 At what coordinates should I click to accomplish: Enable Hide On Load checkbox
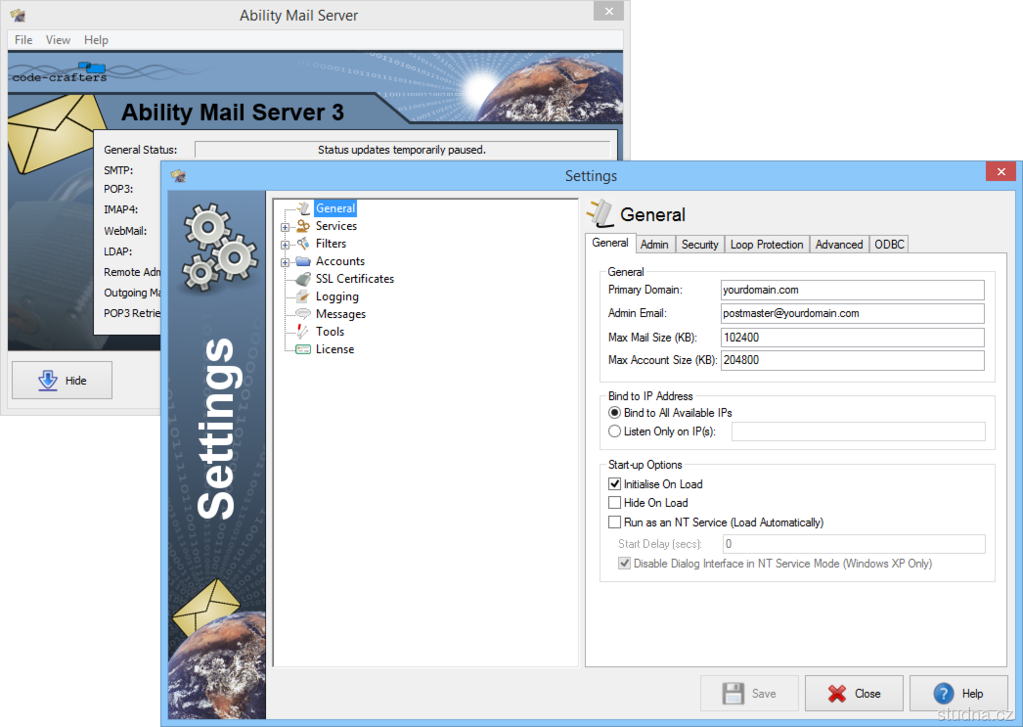(614, 503)
